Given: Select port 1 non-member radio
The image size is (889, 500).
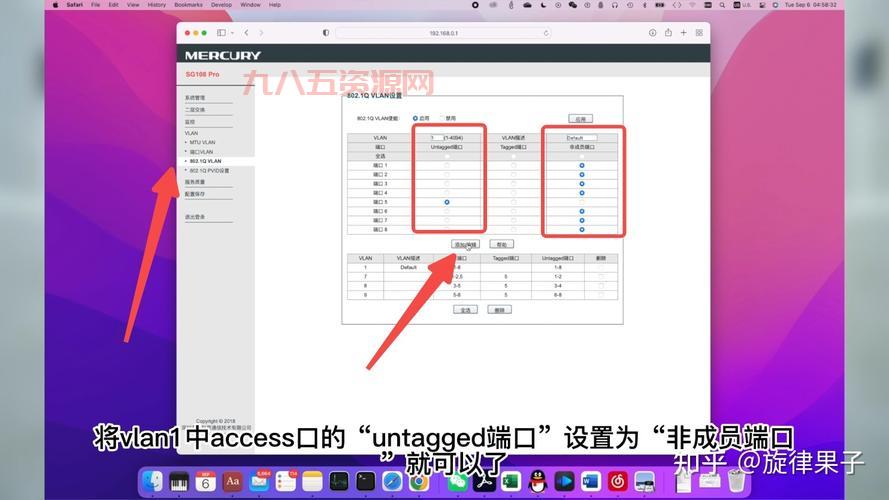Looking at the screenshot, I should tap(582, 166).
